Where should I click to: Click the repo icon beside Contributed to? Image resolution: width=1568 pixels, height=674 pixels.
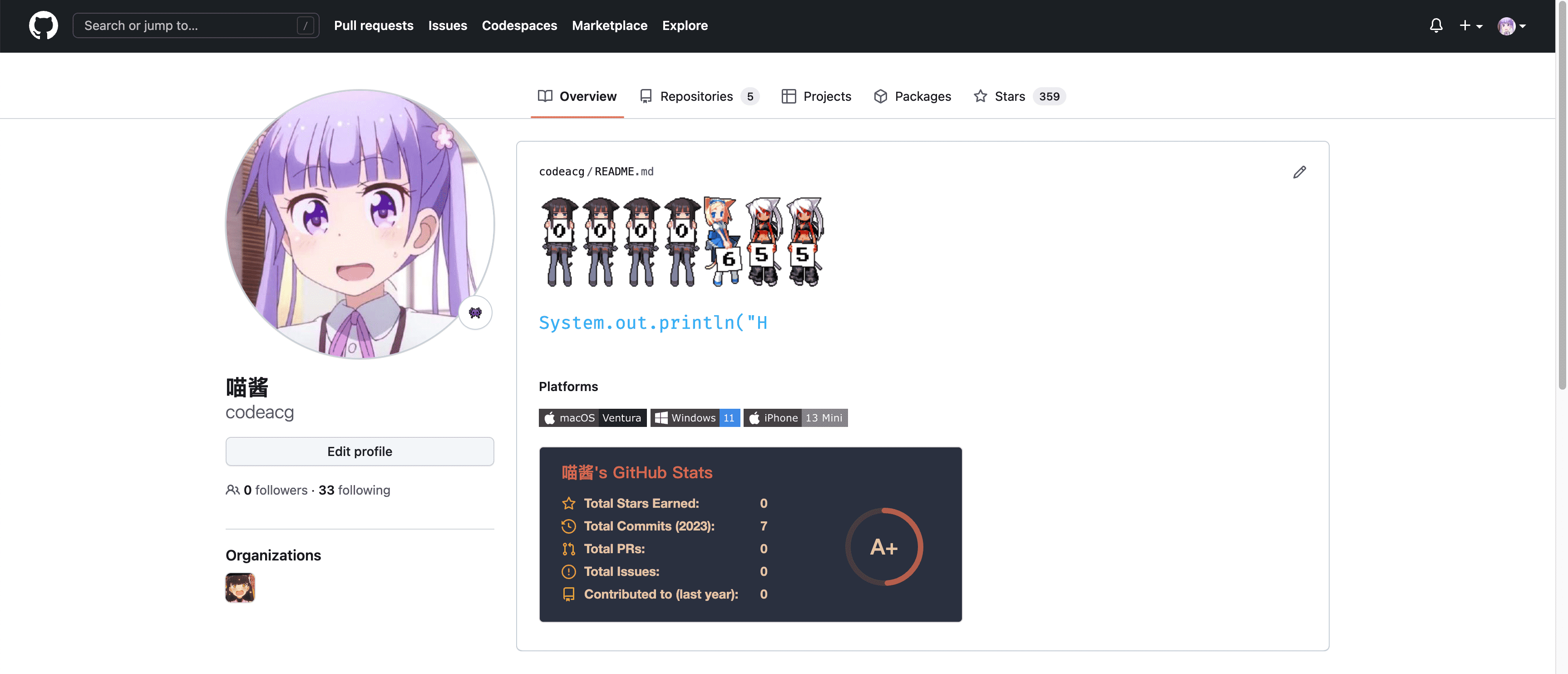[568, 594]
